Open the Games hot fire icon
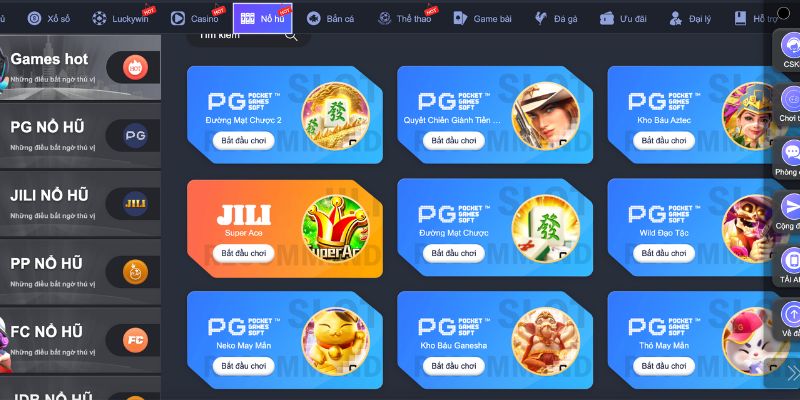Image resolution: width=800 pixels, height=400 pixels. 135,67
